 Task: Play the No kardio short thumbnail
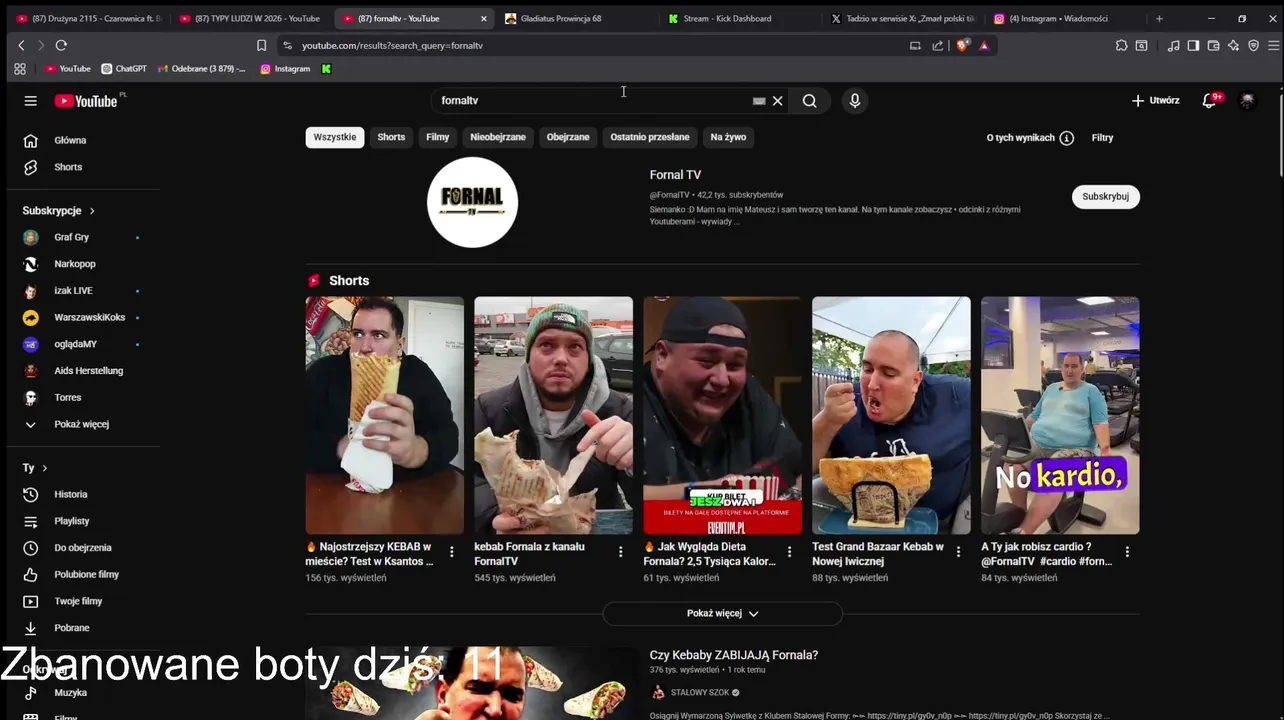pyautogui.click(x=1060, y=415)
